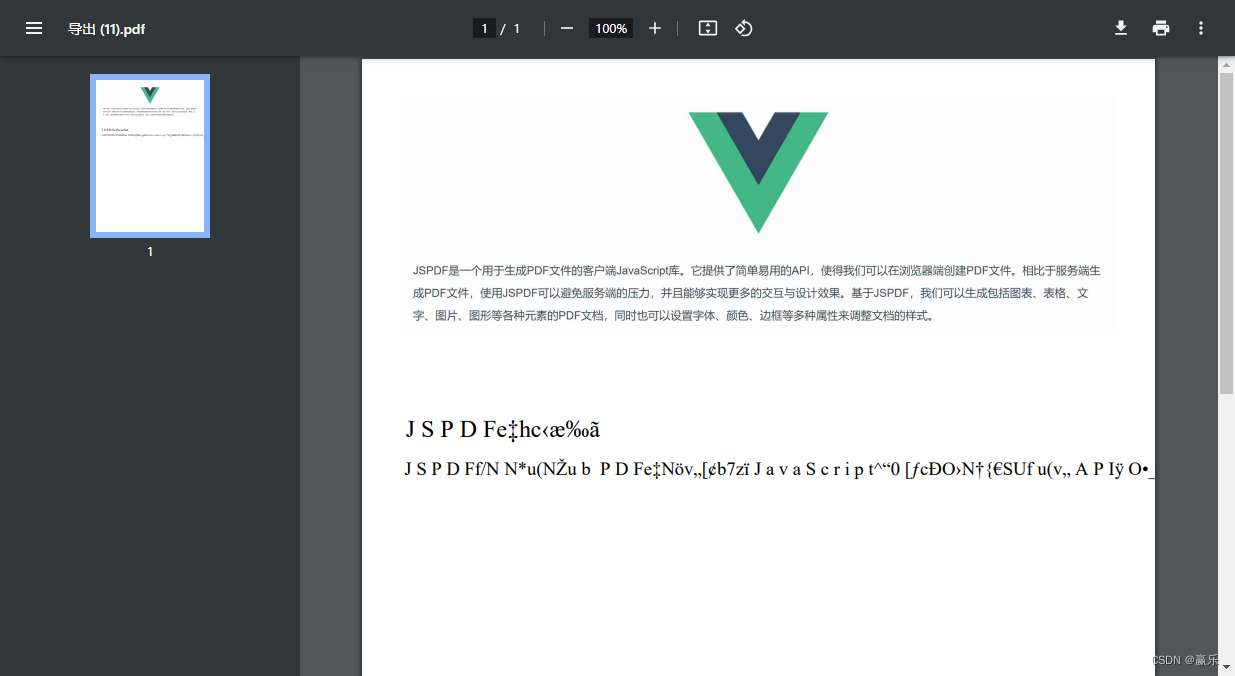Activate the fit-to-page view mode

point(708,28)
